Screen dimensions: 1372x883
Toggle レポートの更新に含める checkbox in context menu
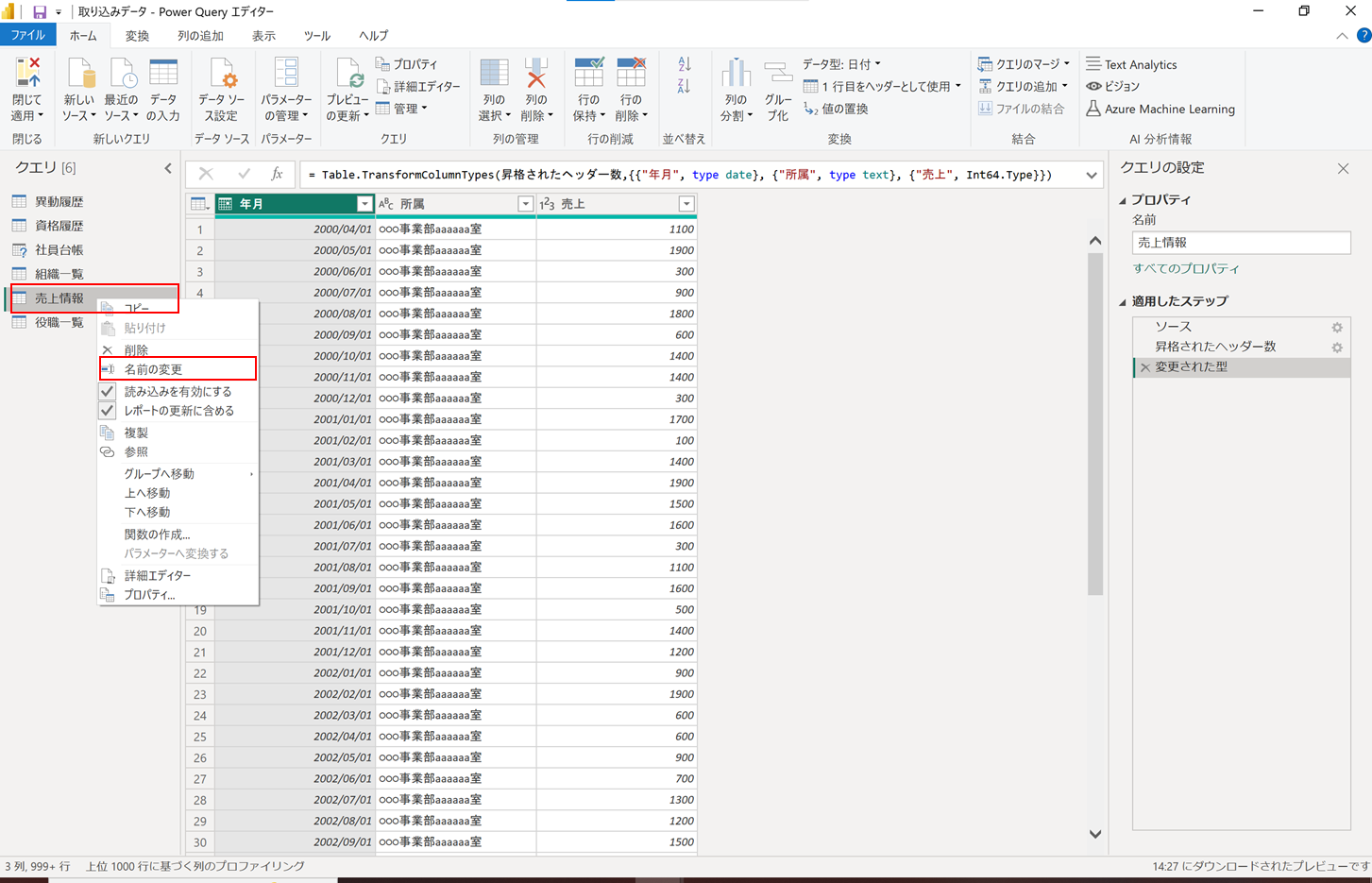pyautogui.click(x=108, y=411)
